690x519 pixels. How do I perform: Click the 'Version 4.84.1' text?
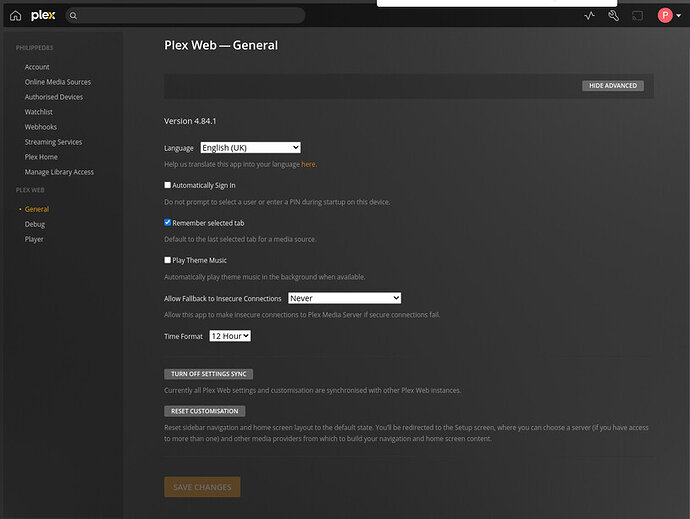point(190,121)
